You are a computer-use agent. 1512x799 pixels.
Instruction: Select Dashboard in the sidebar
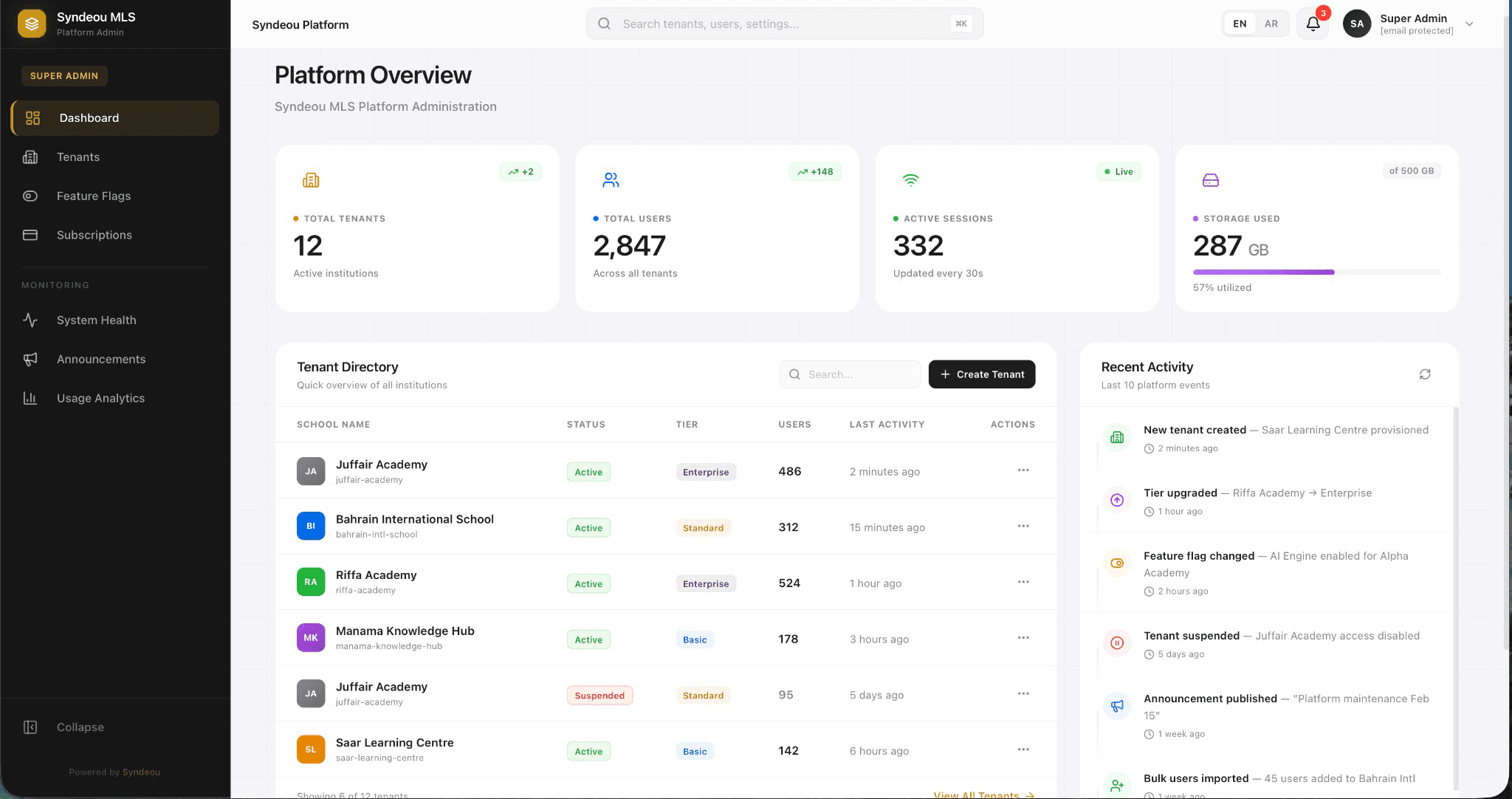[x=88, y=117]
